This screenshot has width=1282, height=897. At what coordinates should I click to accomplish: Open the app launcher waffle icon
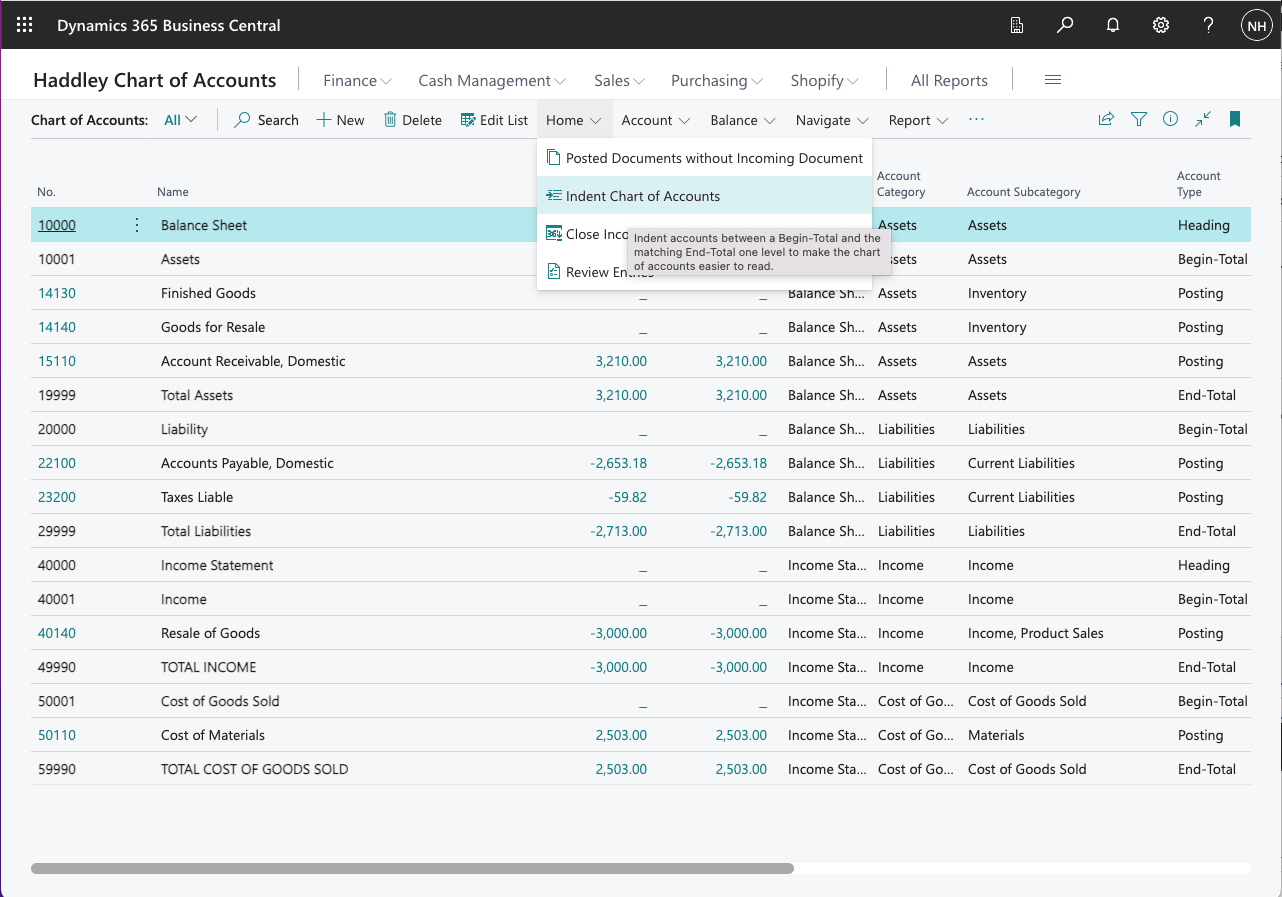pos(25,25)
